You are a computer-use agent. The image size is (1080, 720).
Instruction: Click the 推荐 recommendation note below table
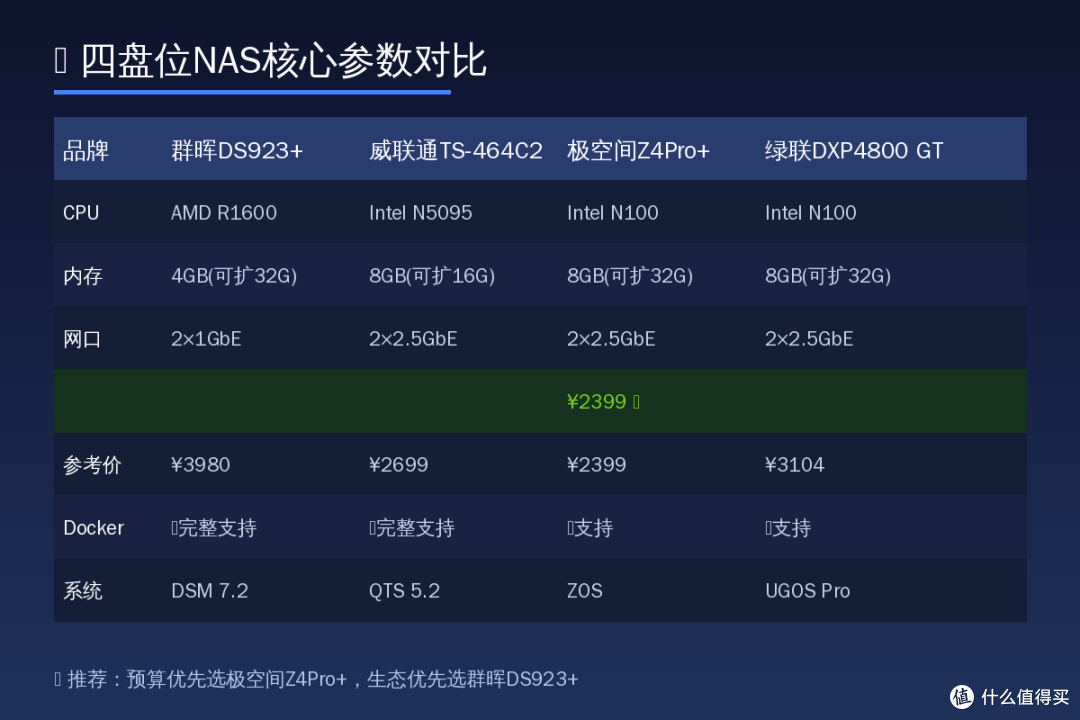(316, 679)
